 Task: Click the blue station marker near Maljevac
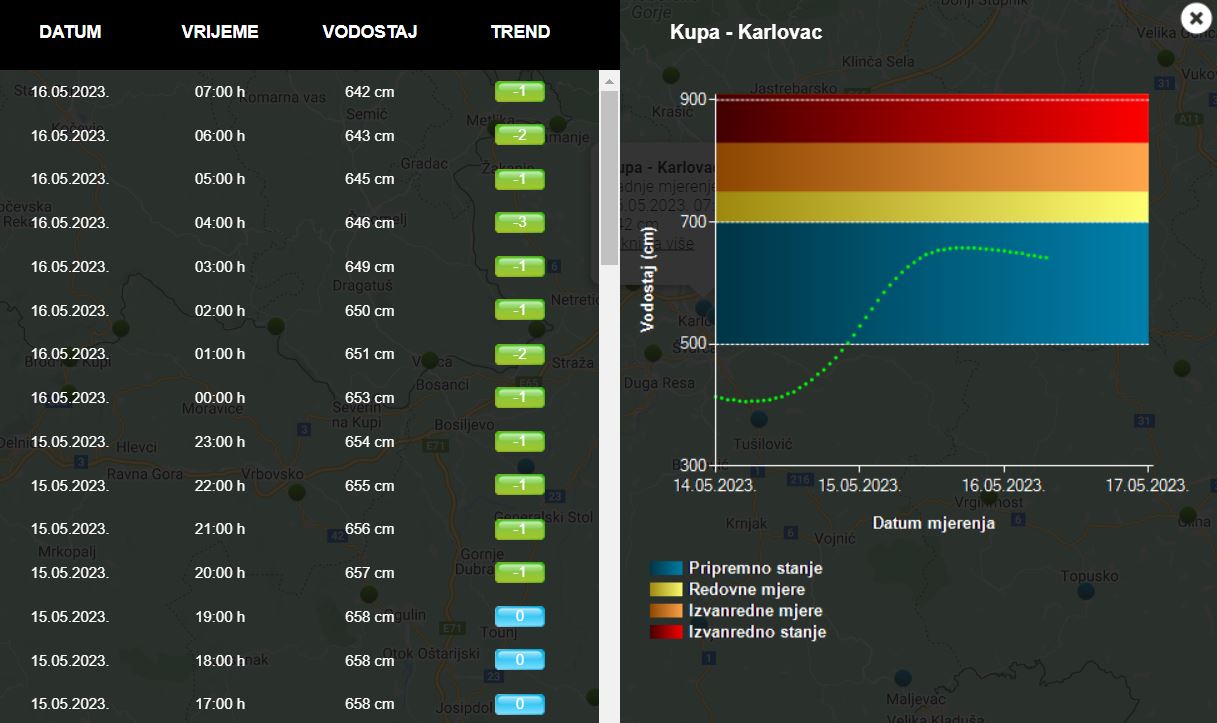click(x=903, y=677)
